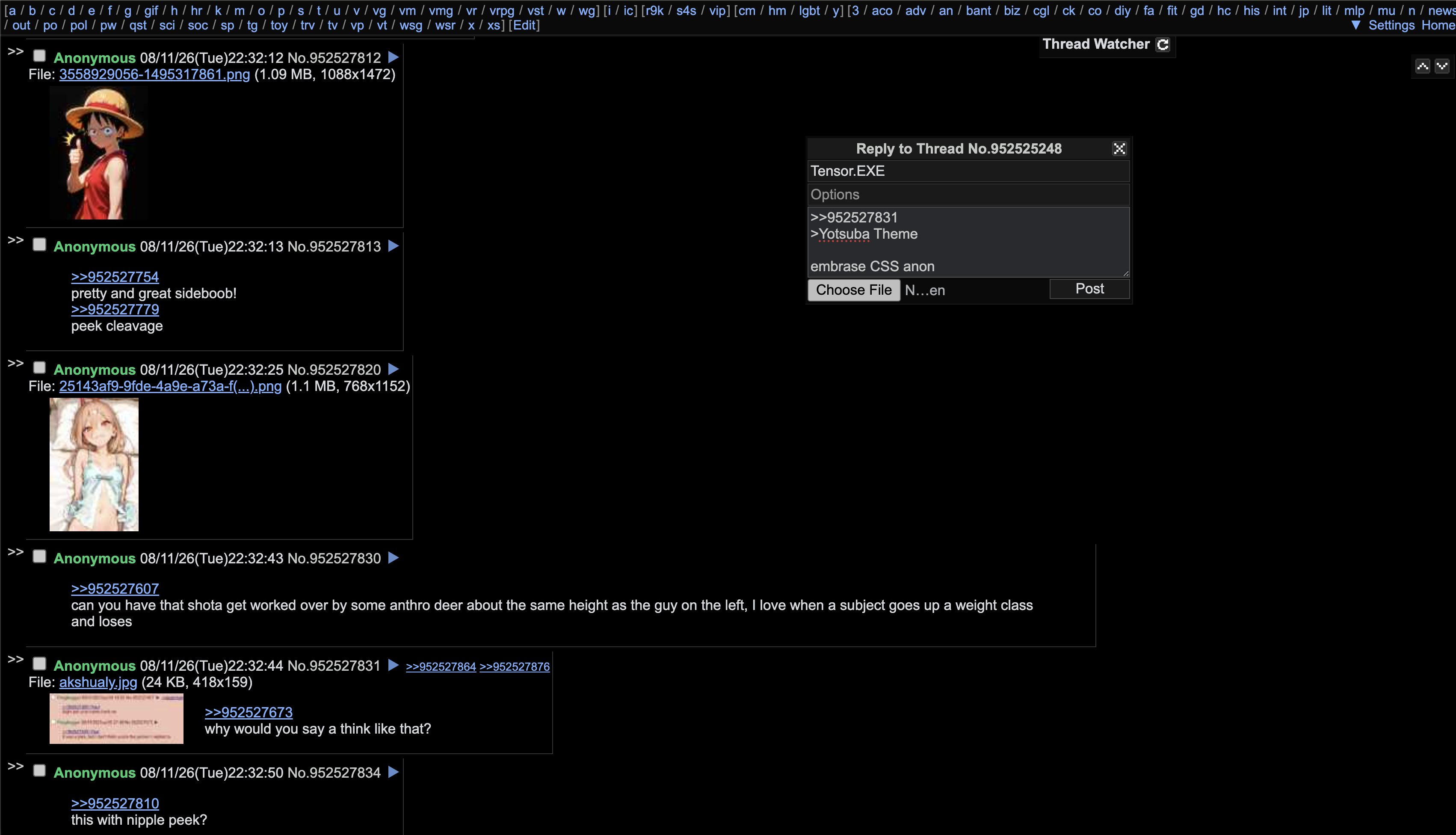Follow quote link >>952527754

[115, 277]
